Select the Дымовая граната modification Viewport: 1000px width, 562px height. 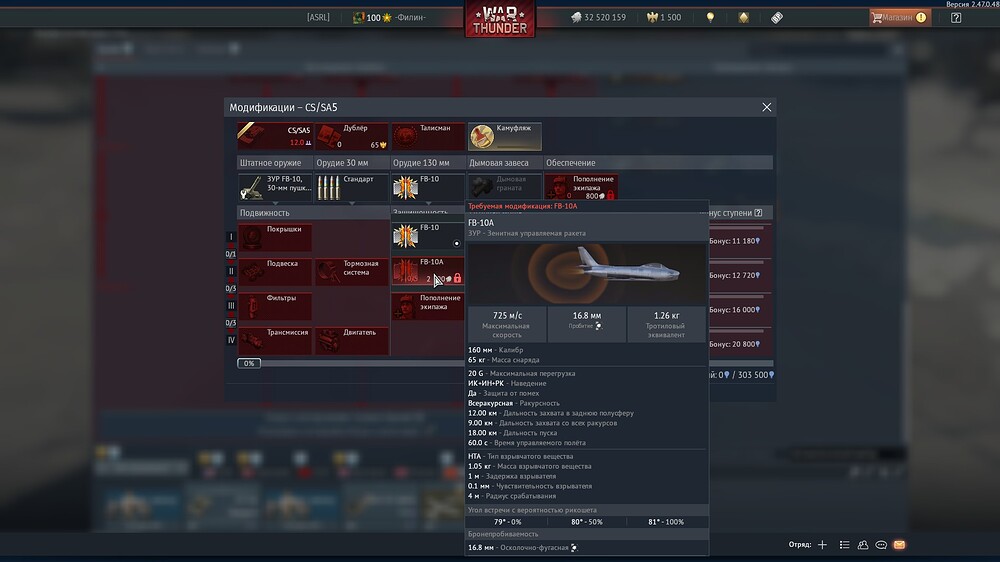coord(504,188)
